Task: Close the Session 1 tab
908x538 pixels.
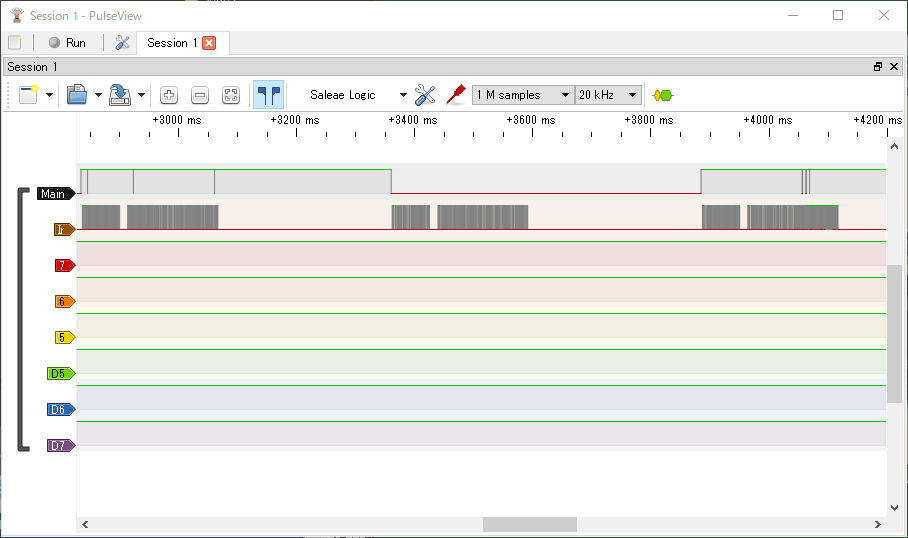Action: pos(209,43)
